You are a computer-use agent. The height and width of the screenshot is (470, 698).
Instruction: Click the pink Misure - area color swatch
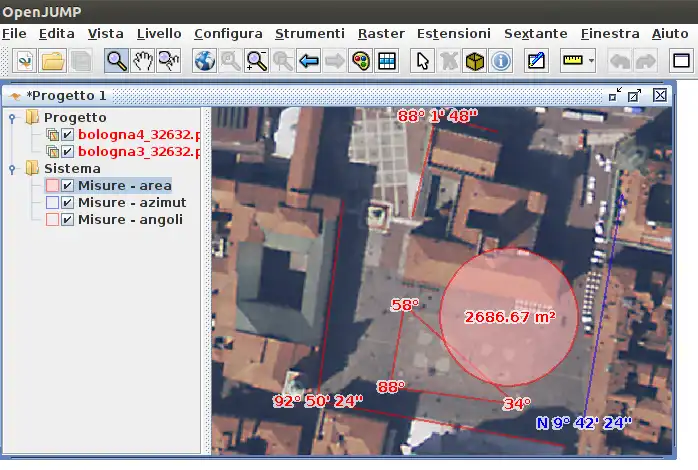point(52,186)
